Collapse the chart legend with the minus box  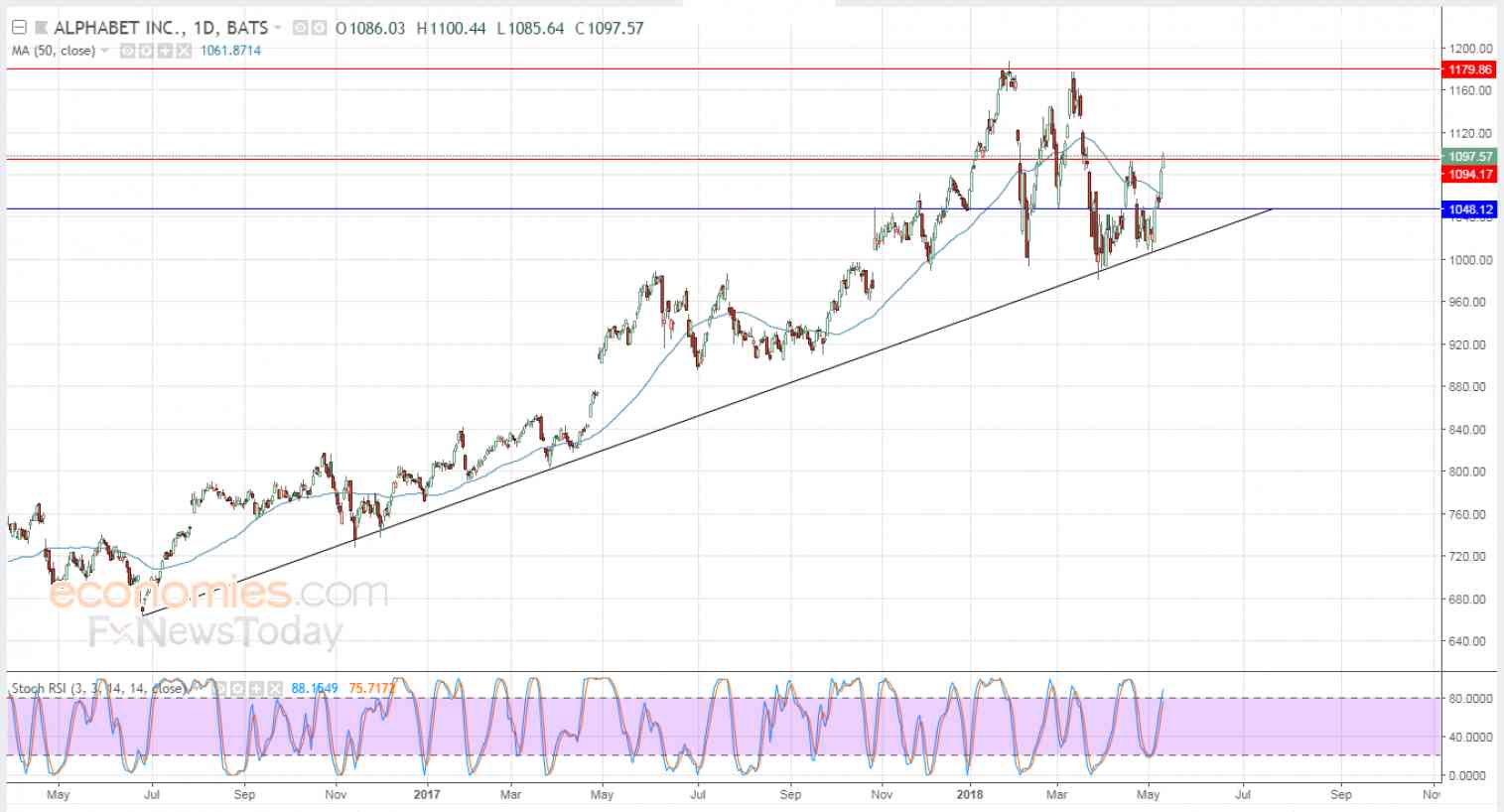point(19,28)
